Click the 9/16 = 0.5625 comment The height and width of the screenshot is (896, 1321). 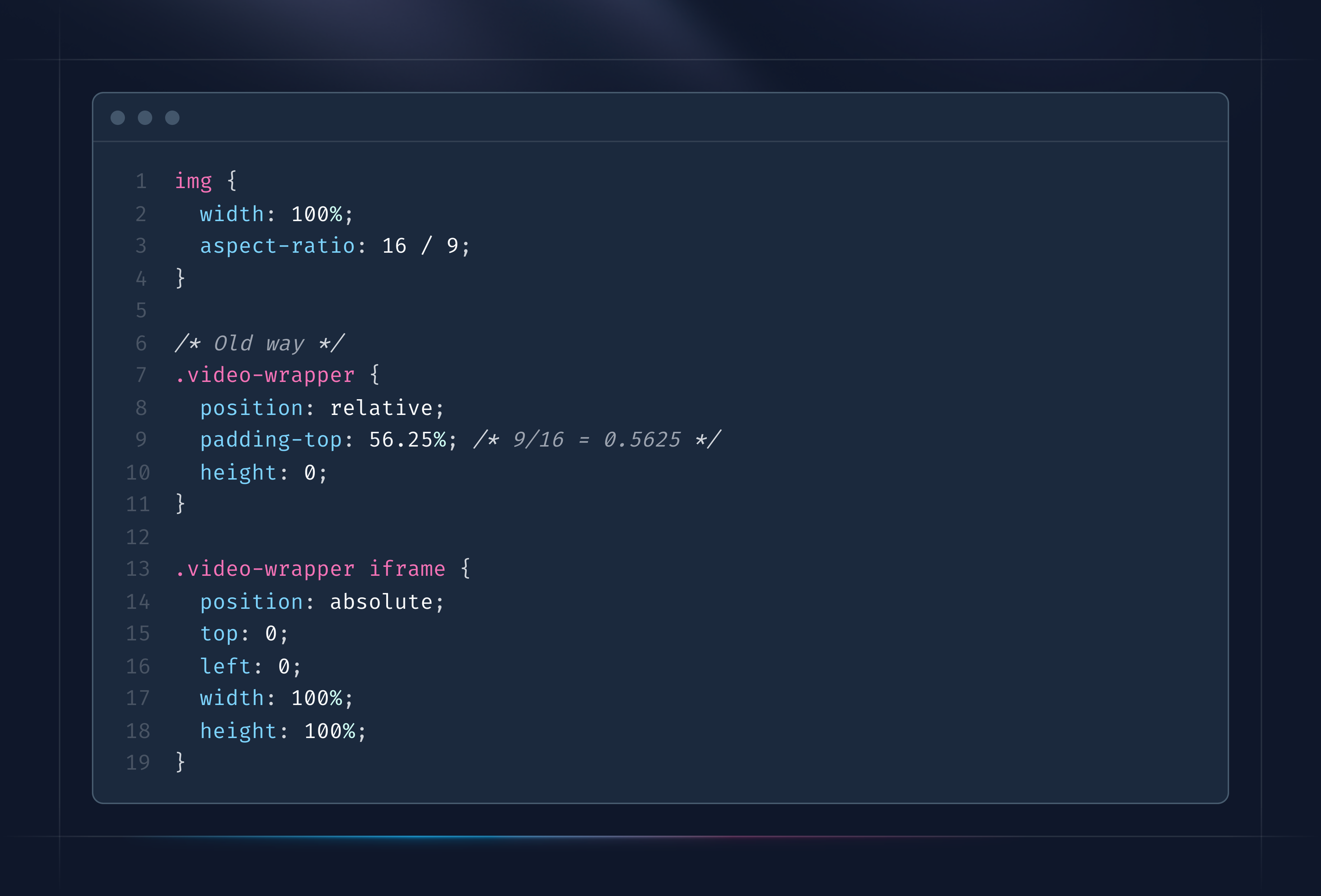point(597,440)
